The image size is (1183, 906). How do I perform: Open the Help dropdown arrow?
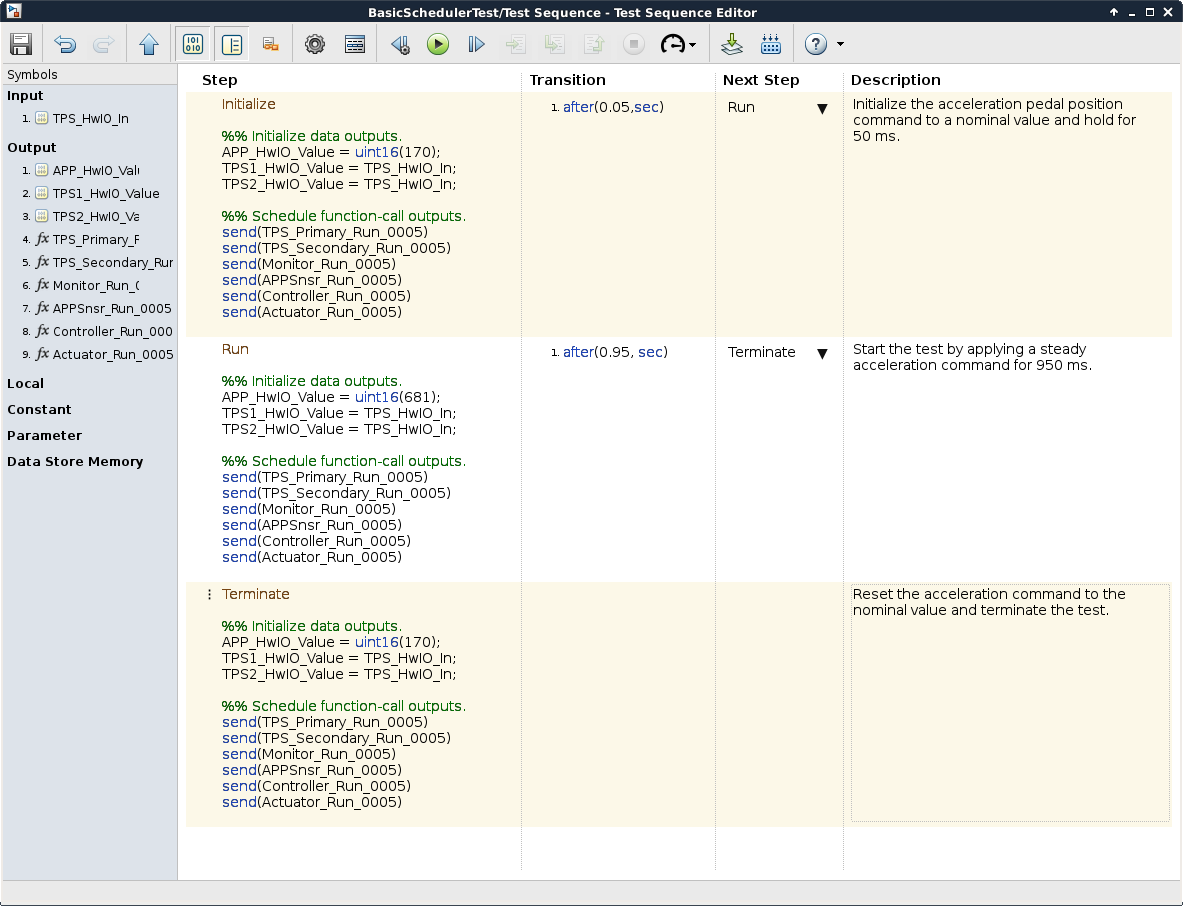click(840, 44)
